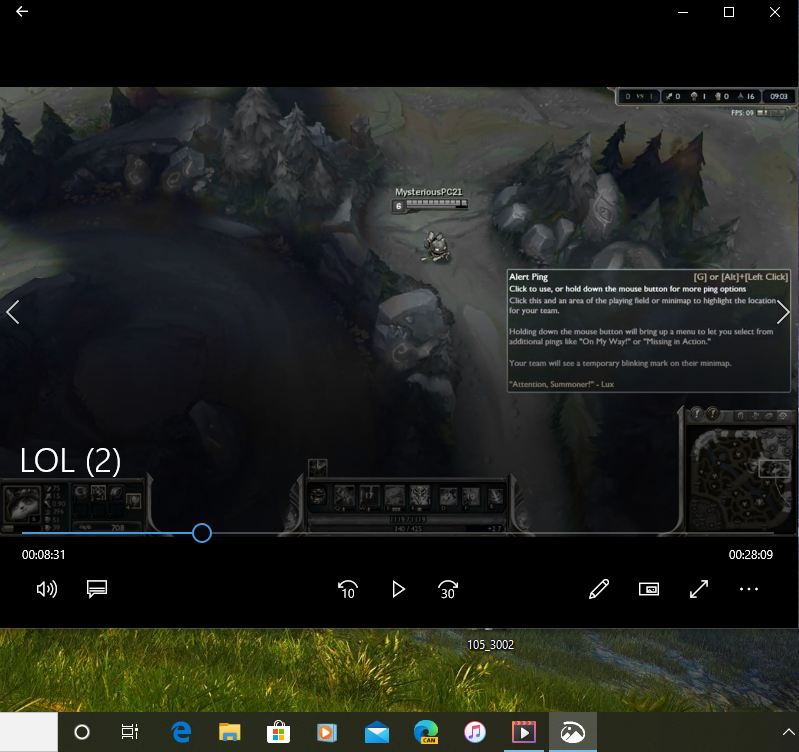
Task: Click the game clock 09:03
Action: tap(779, 96)
